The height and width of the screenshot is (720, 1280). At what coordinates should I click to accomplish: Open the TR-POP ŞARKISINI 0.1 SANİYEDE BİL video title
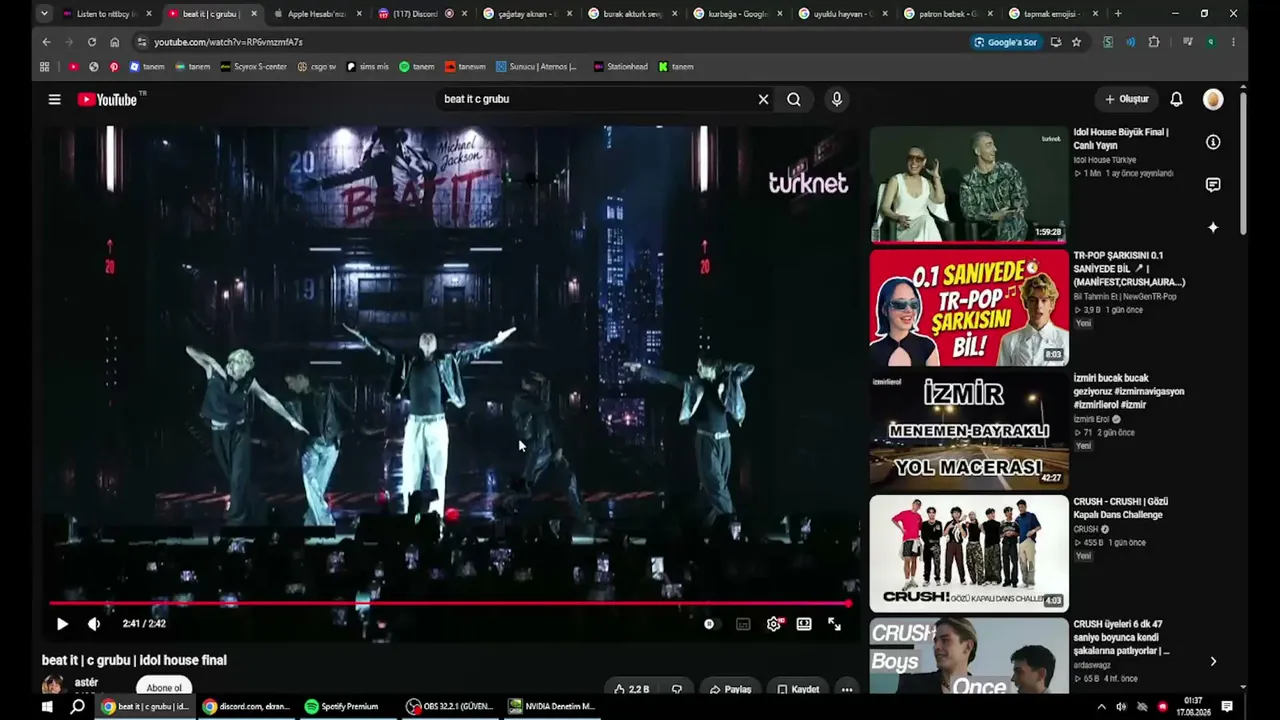[1129, 268]
